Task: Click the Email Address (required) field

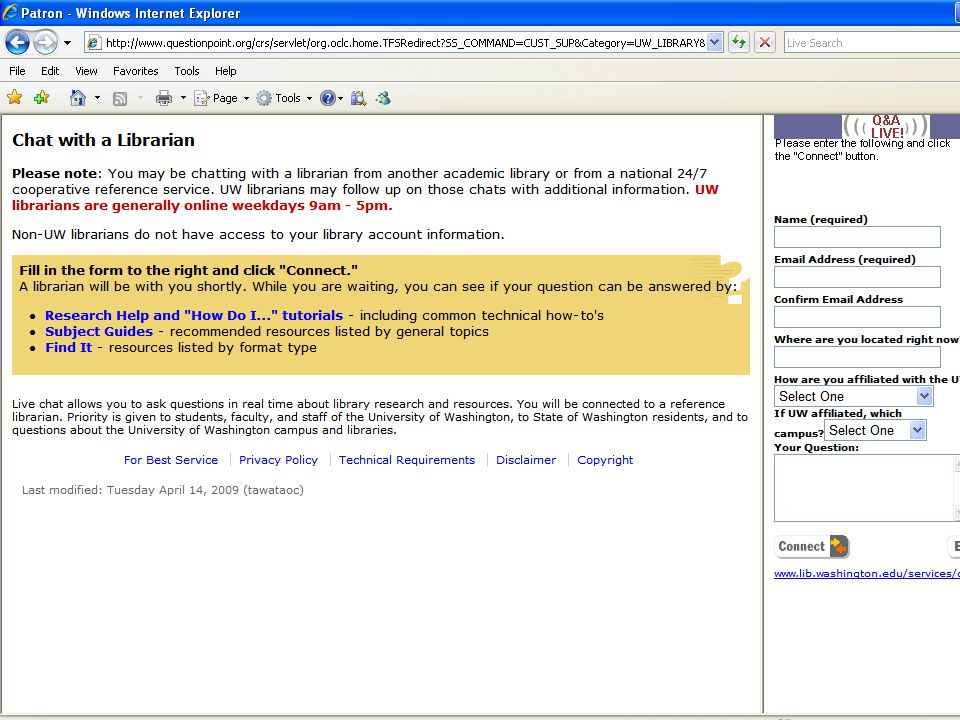Action: pos(857,277)
